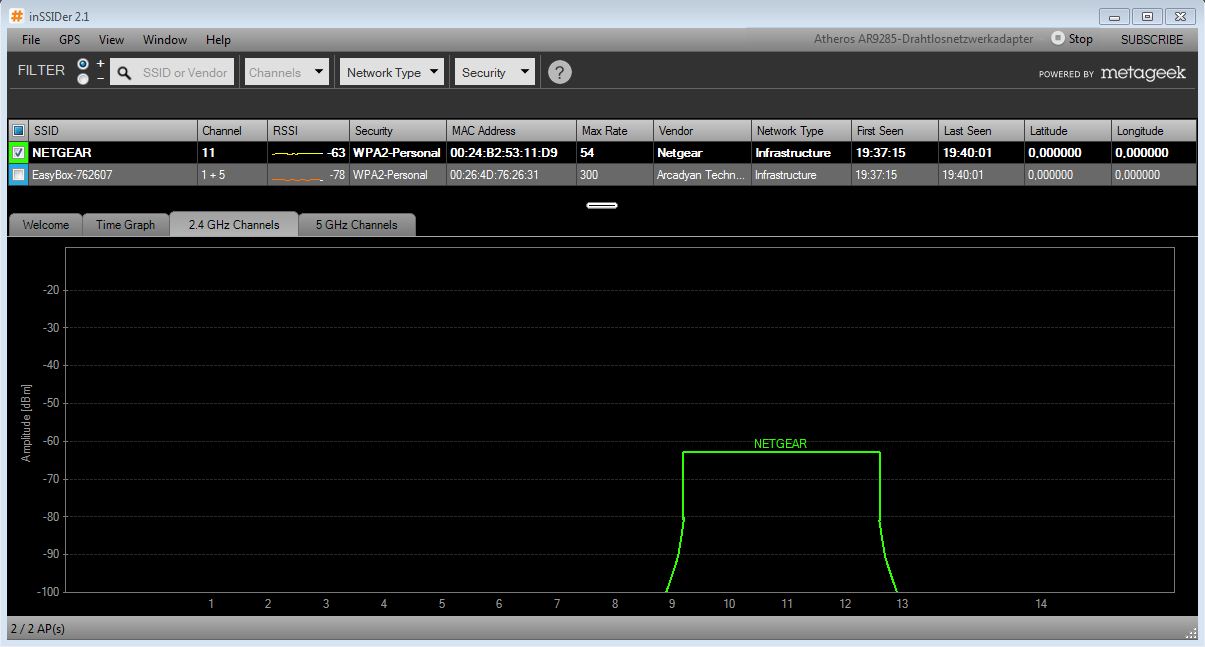Sort by the Last Seen column header

click(981, 131)
